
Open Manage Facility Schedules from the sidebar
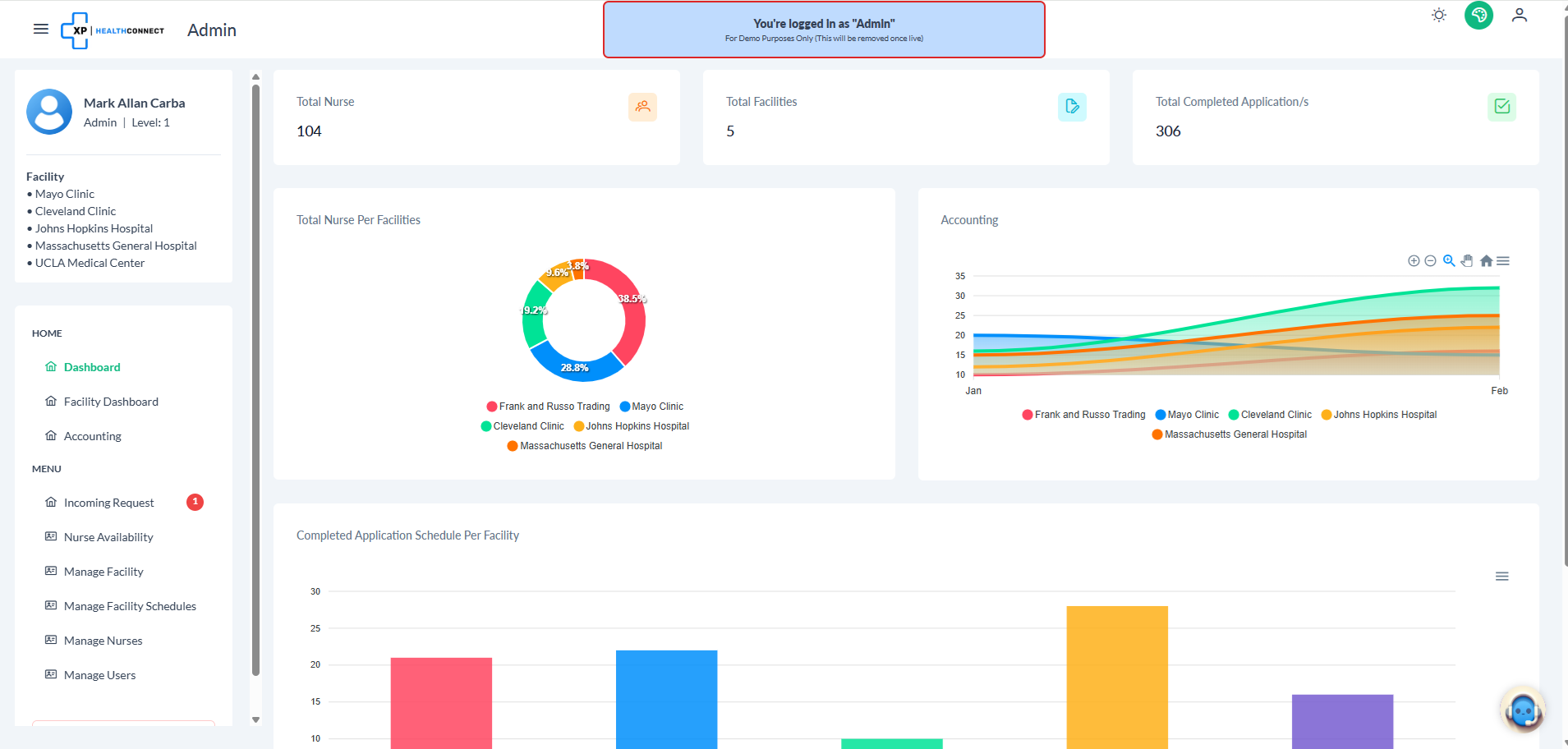click(x=130, y=605)
